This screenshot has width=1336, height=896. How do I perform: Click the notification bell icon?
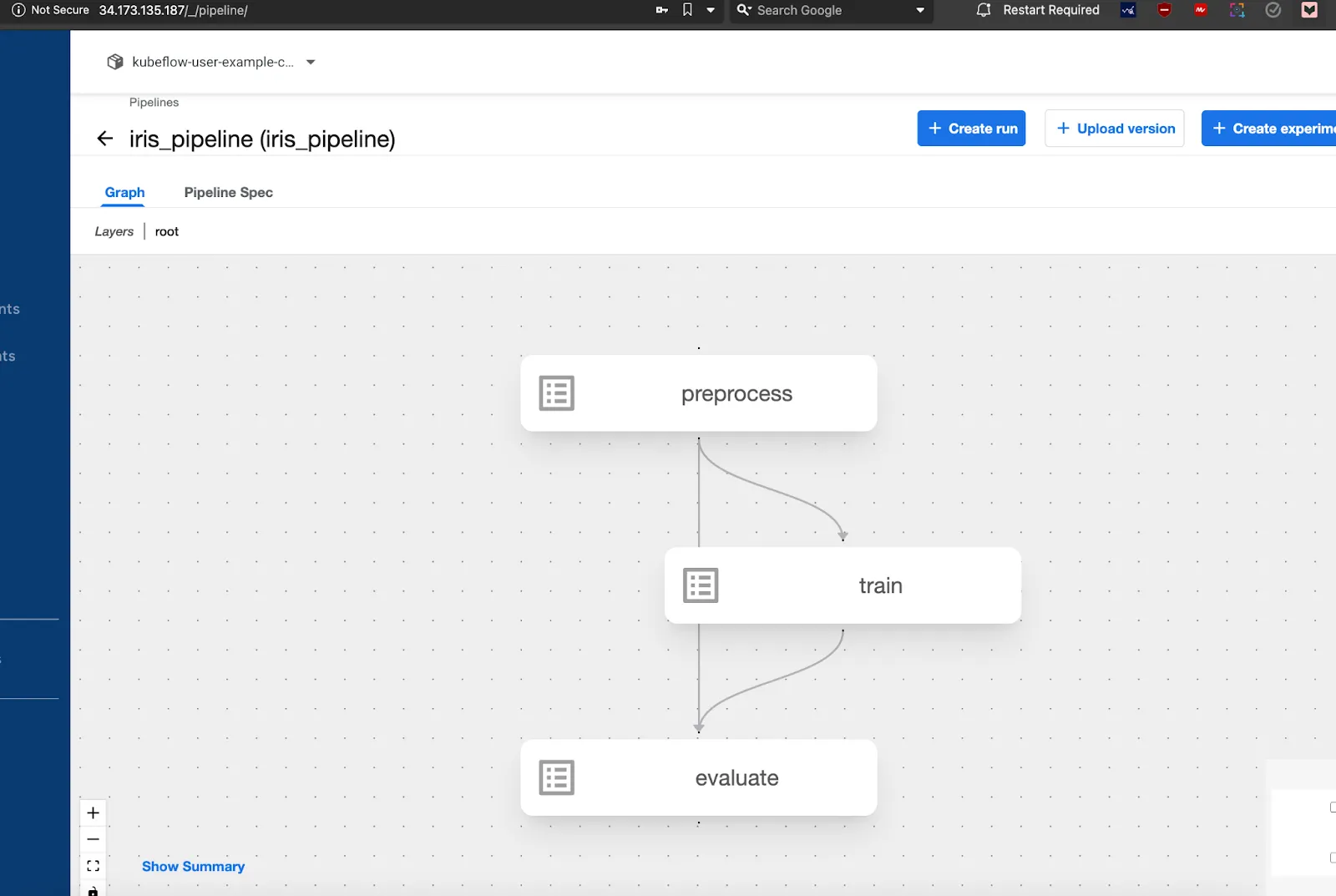click(984, 10)
